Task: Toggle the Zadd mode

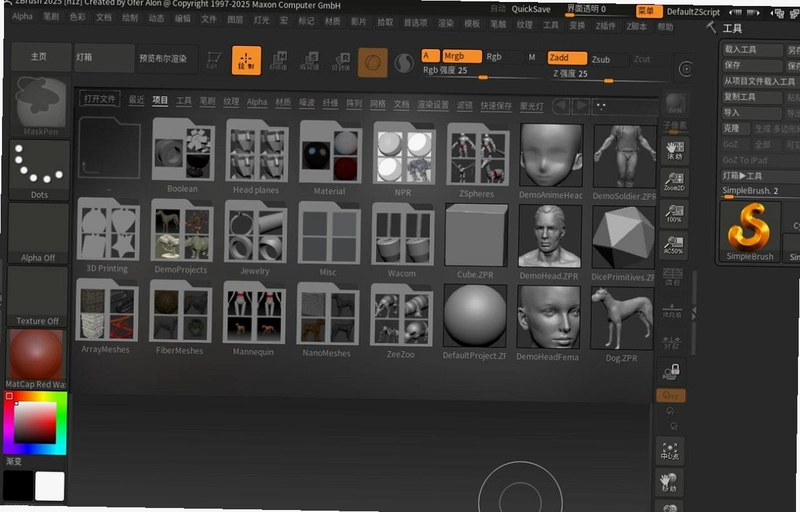Action: [x=567, y=58]
